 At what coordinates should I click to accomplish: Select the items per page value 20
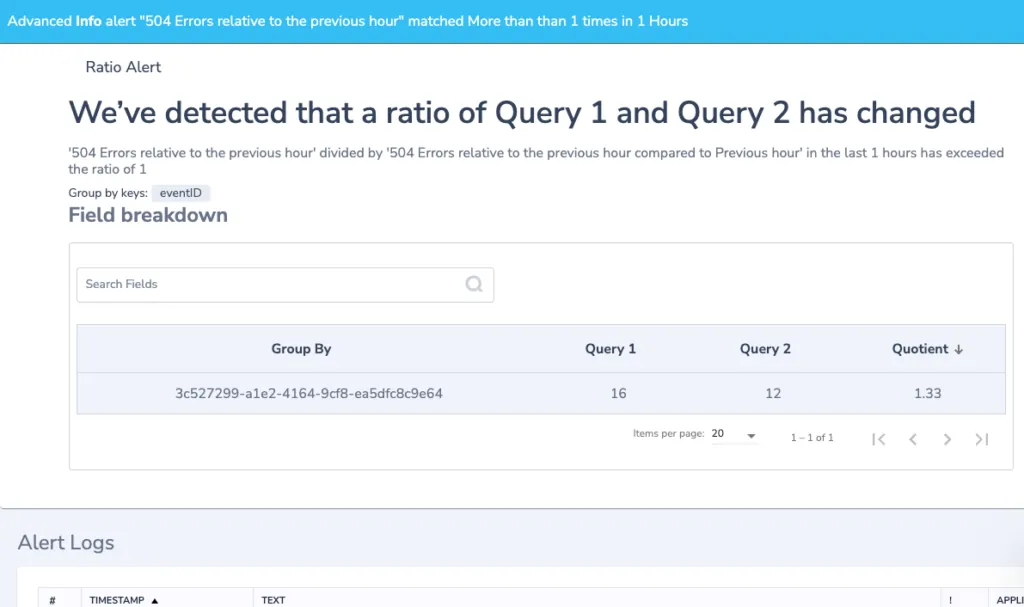pos(718,433)
